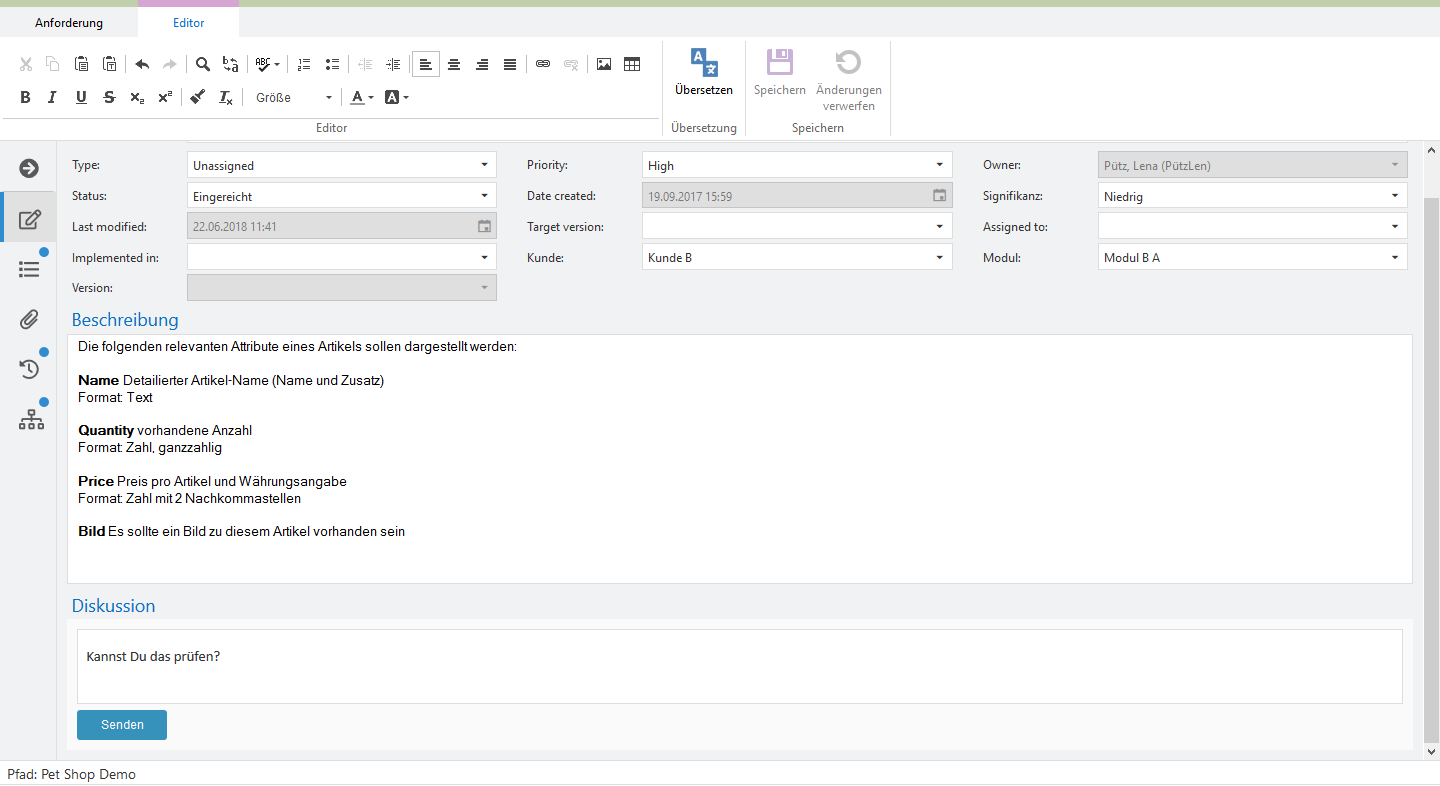
Task: Toggle underline formatting
Action: [81, 97]
